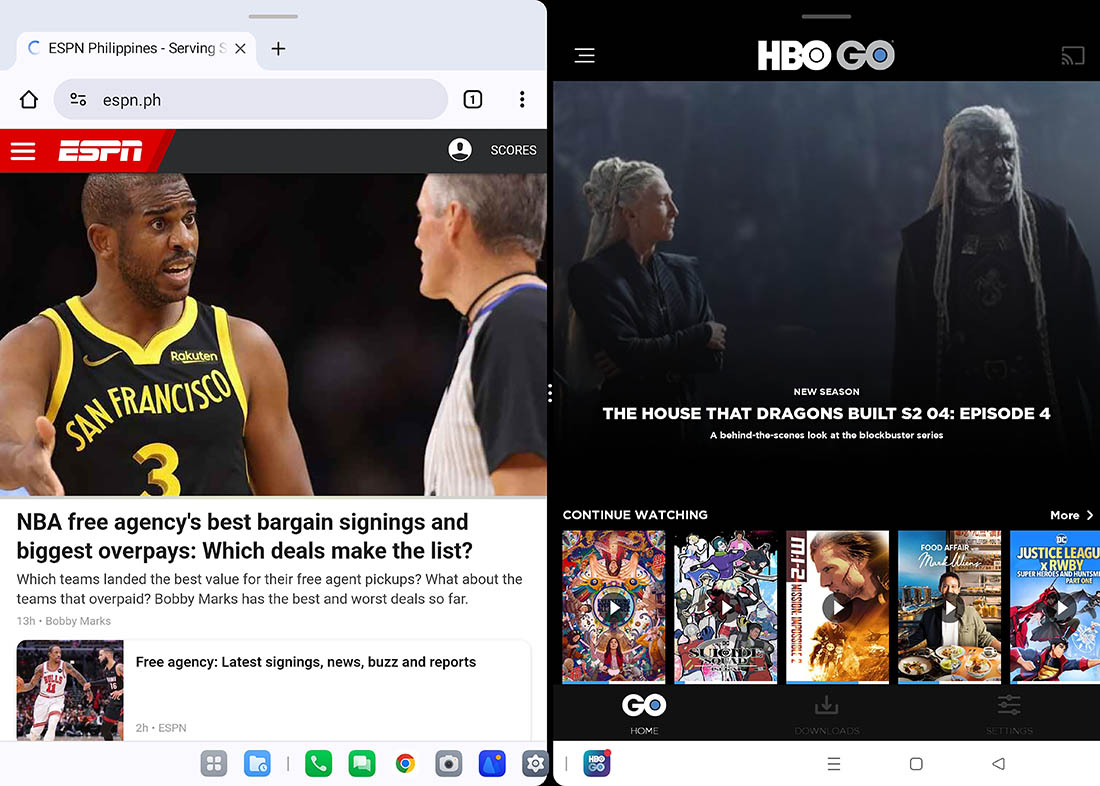Screen dimensions: 1100x786
Task: Tap the Cast screen icon
Action: (1072, 56)
